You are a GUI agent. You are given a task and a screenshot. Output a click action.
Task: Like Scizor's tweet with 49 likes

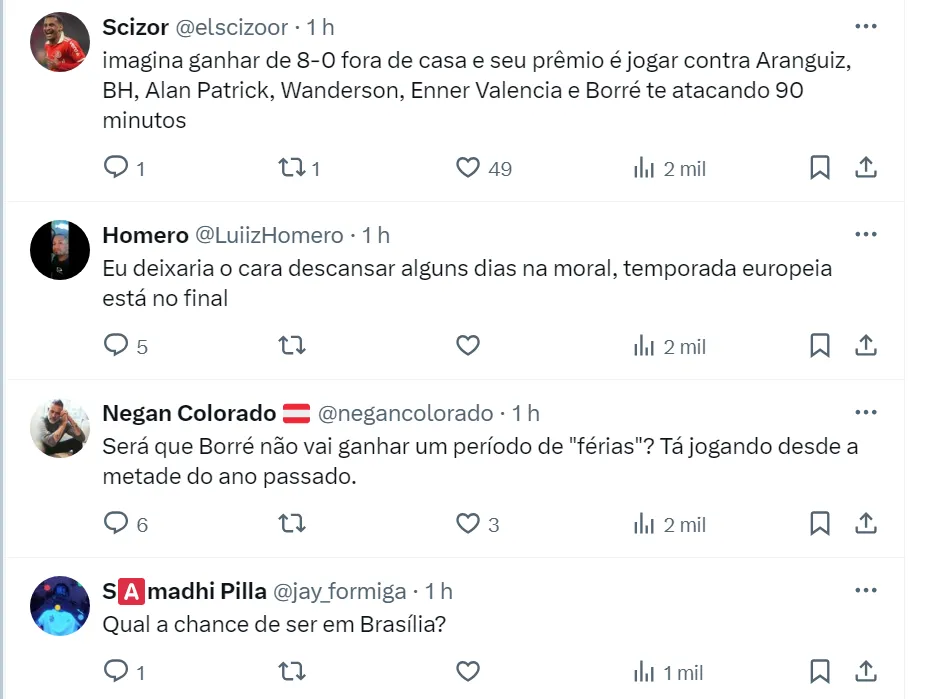point(467,168)
